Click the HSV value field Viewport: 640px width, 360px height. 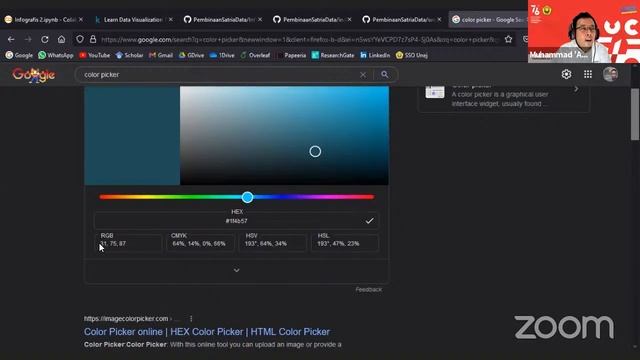click(272, 243)
